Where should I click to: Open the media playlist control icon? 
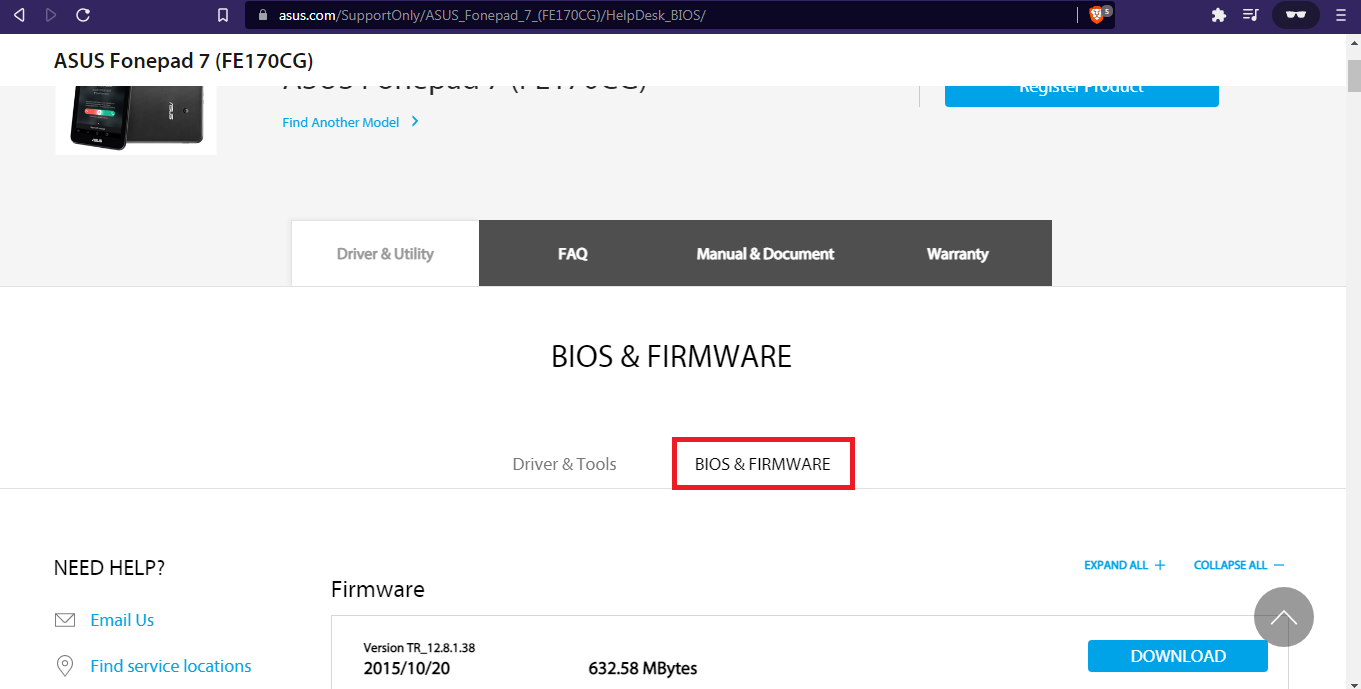(1250, 15)
